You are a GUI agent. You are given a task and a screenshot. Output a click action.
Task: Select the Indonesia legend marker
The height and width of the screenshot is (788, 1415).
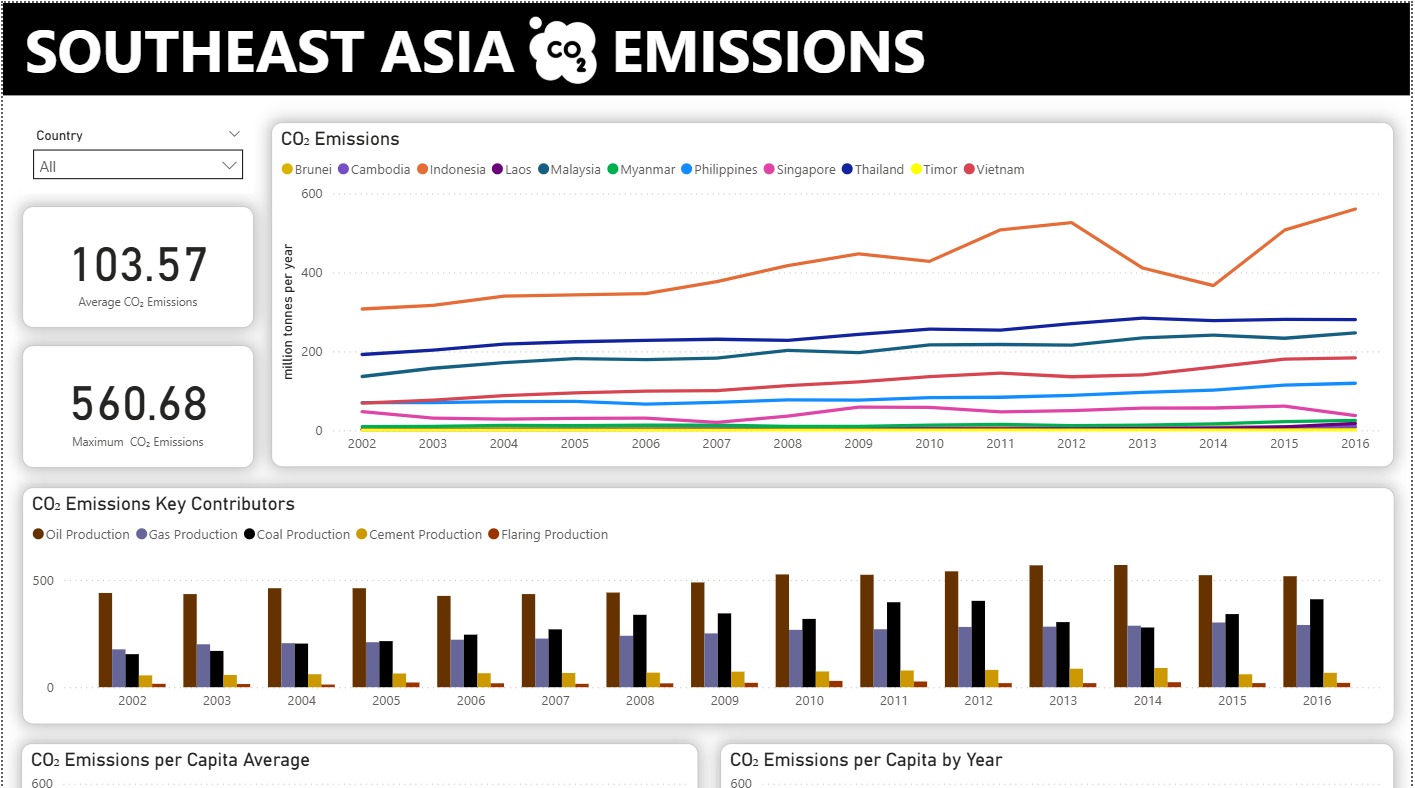click(x=423, y=170)
